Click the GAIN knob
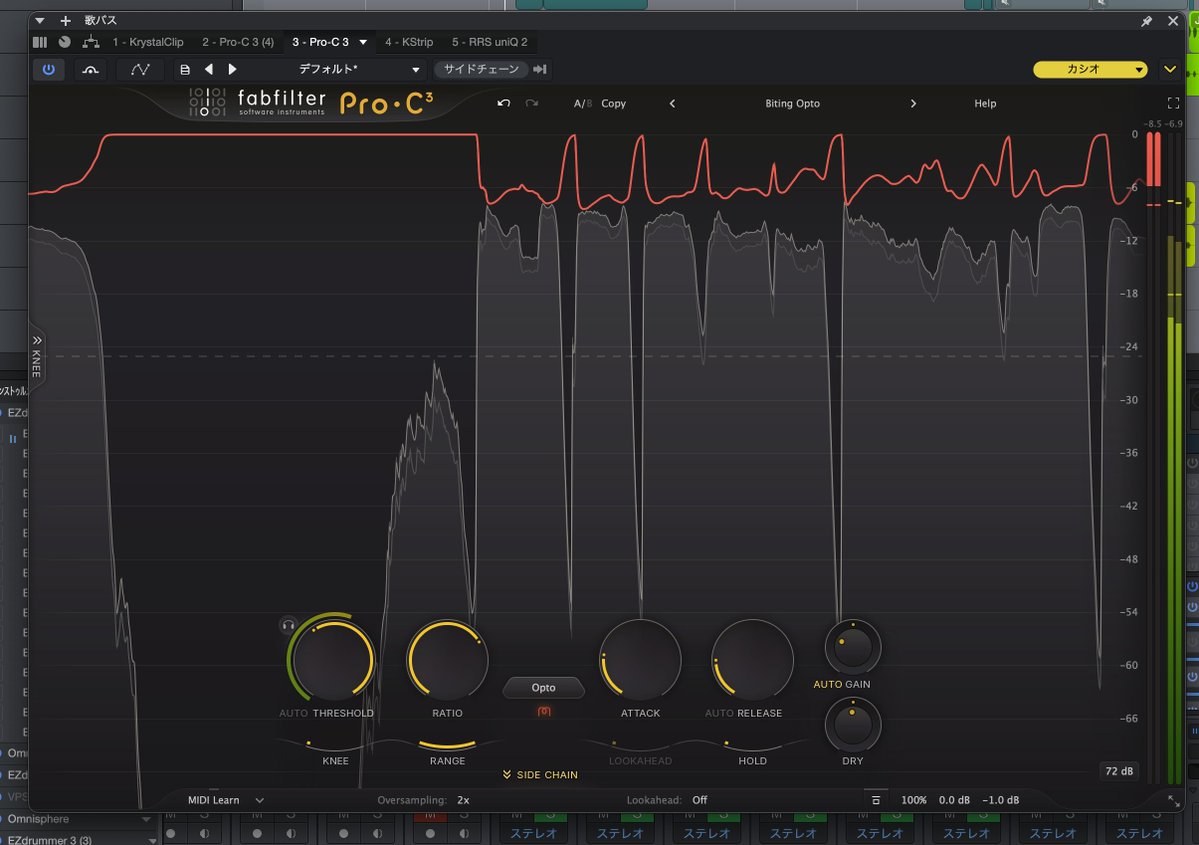 point(853,647)
